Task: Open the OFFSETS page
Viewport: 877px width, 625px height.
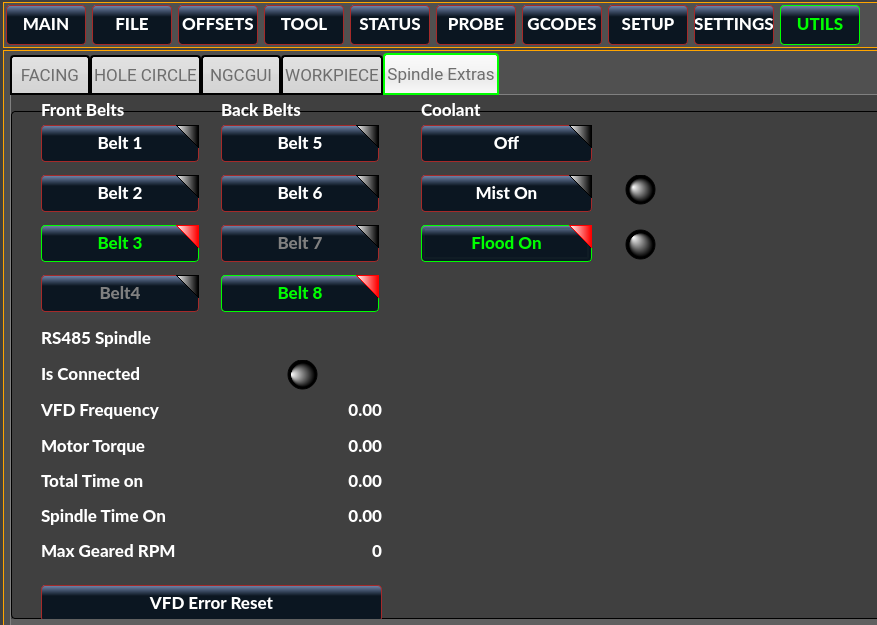Action: [x=218, y=25]
